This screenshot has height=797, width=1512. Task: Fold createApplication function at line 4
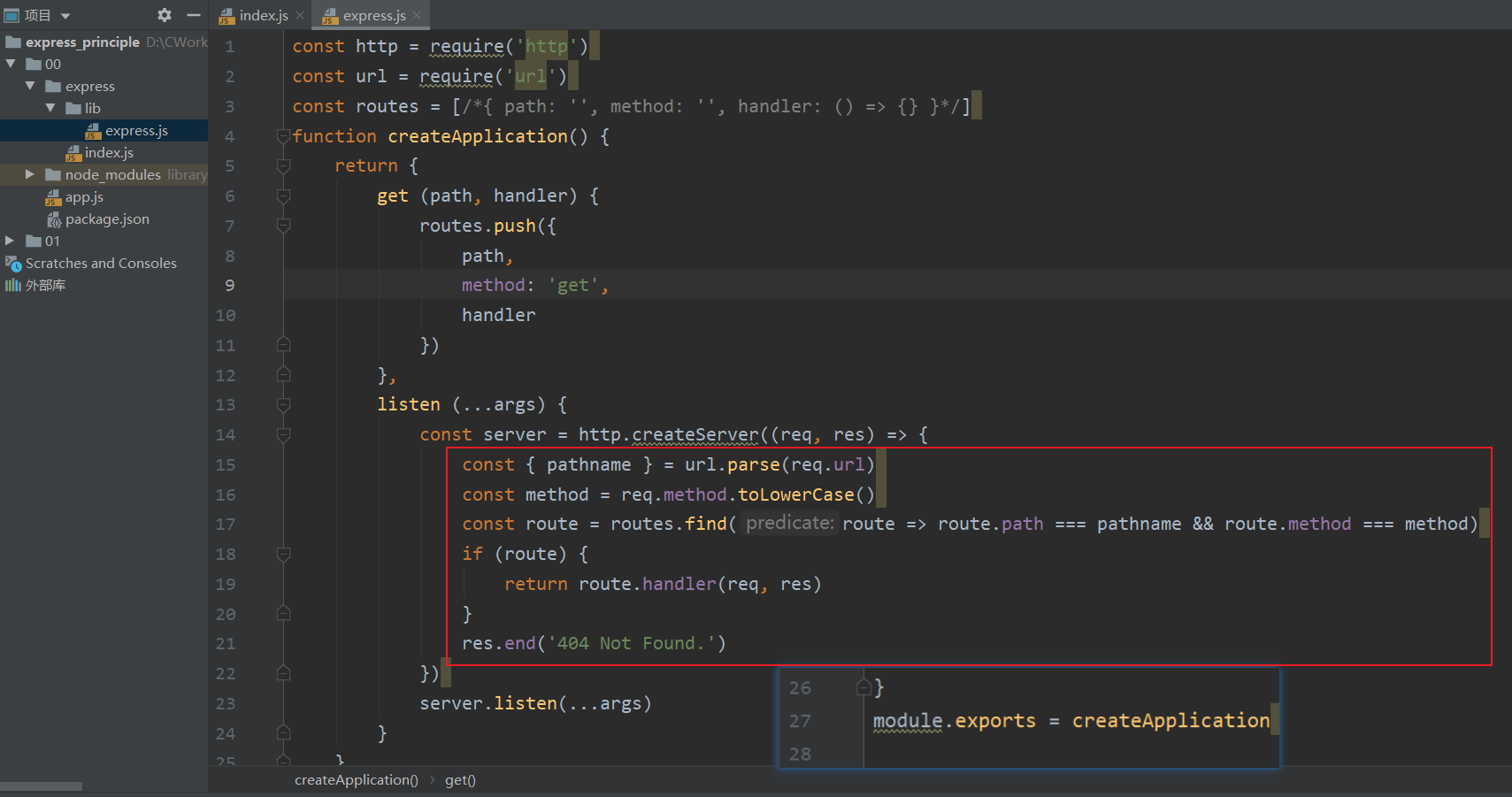(283, 135)
